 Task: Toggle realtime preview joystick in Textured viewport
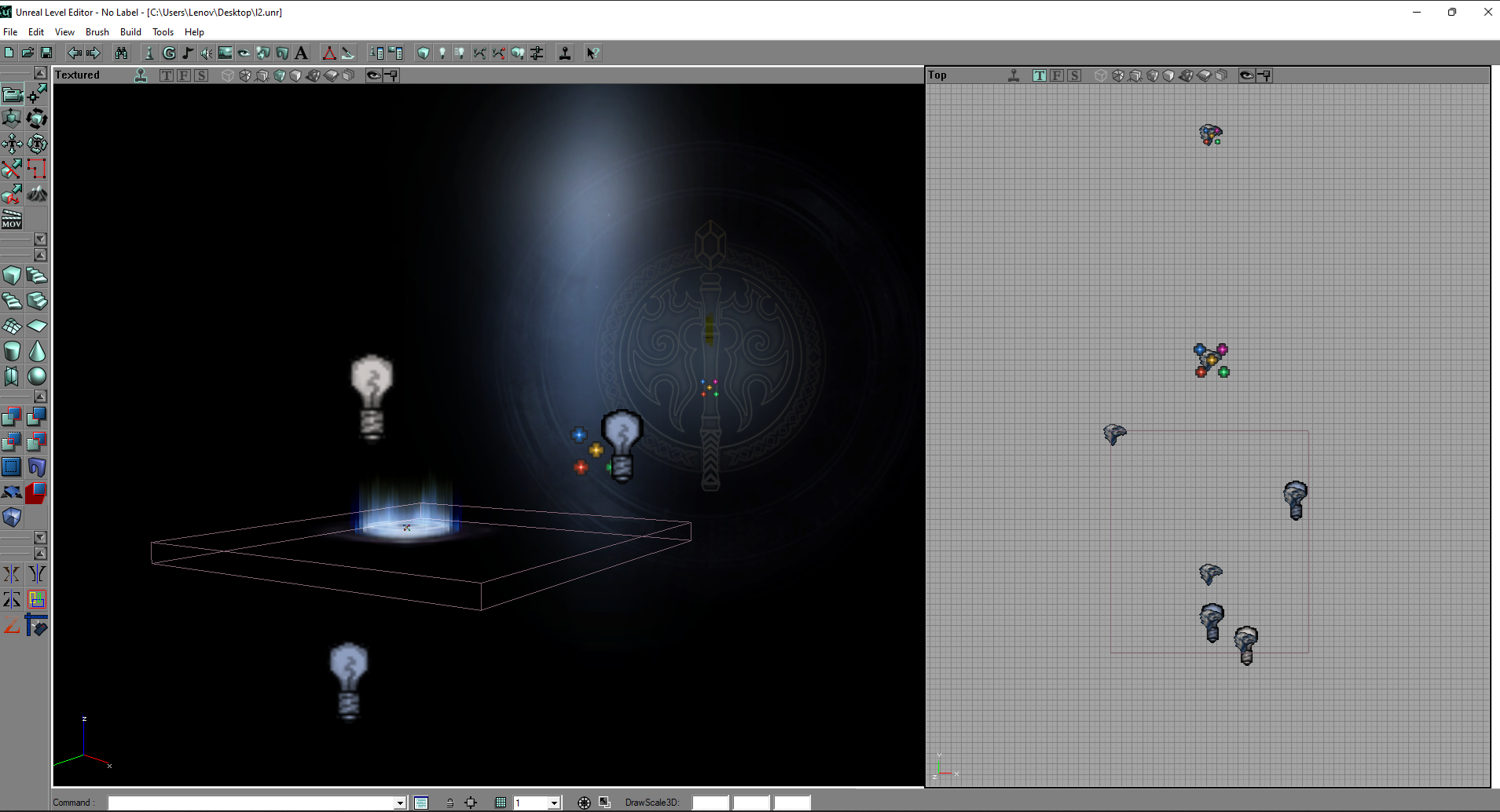141,75
